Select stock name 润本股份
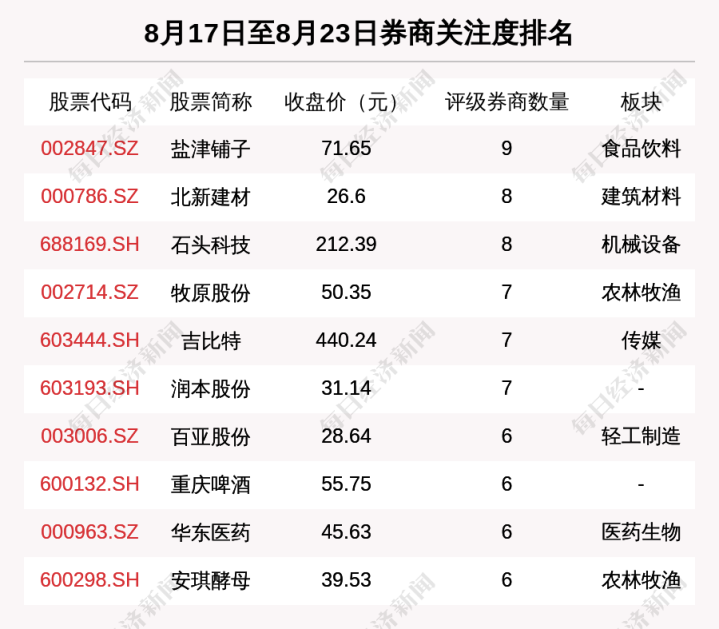The width and height of the screenshot is (719, 629). click(x=211, y=389)
